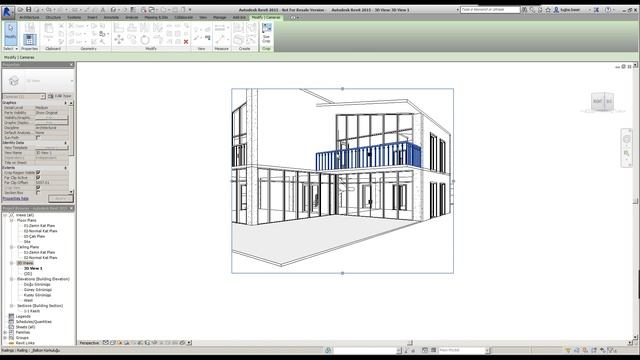Click the Aligned Dimension tool in Measure panel
The height and width of the screenshot is (360, 640).
(x=220, y=28)
